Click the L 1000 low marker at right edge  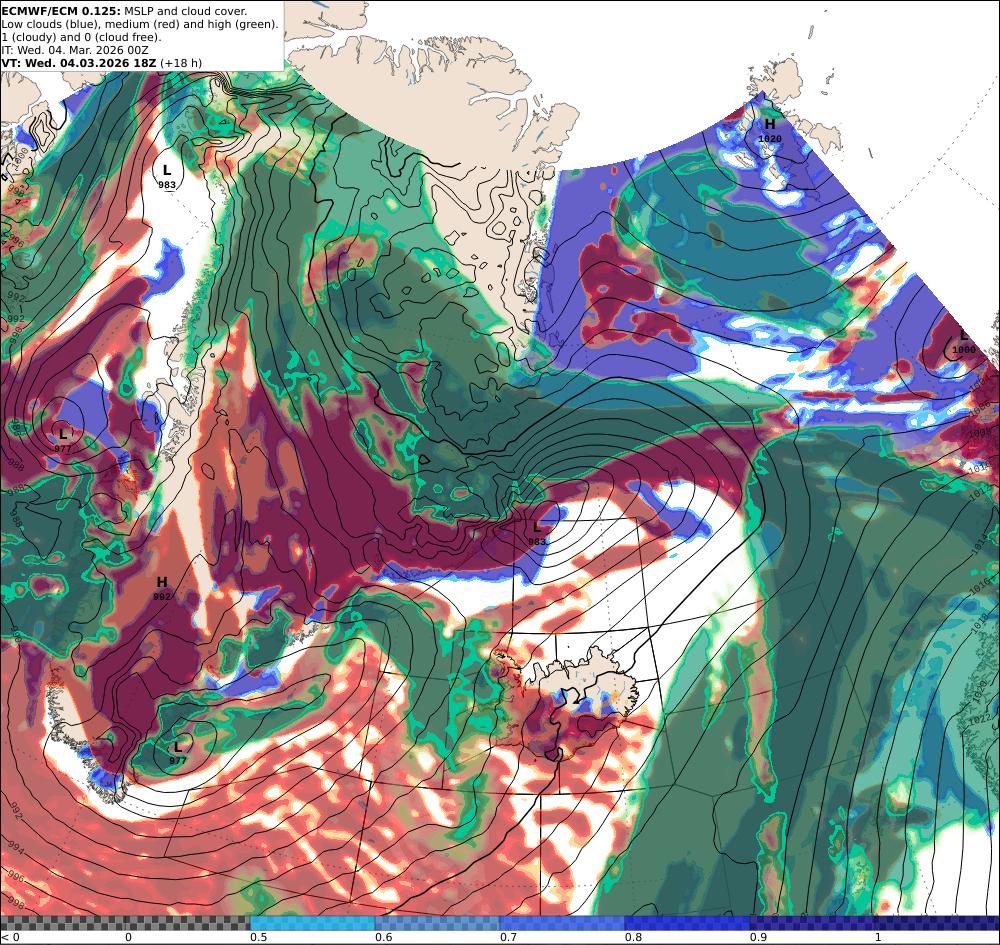point(964,342)
